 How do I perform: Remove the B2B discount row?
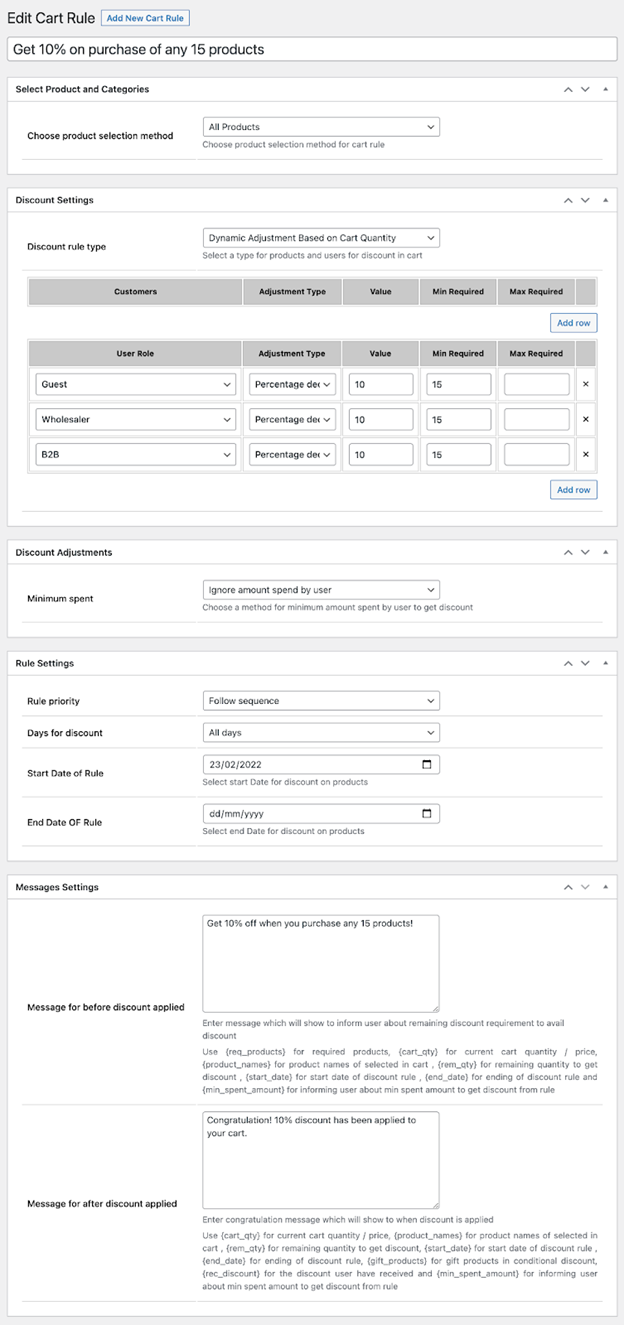(586, 453)
